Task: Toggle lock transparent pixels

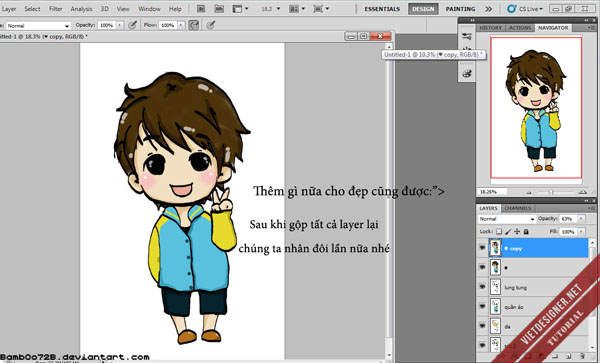Action: coord(499,231)
